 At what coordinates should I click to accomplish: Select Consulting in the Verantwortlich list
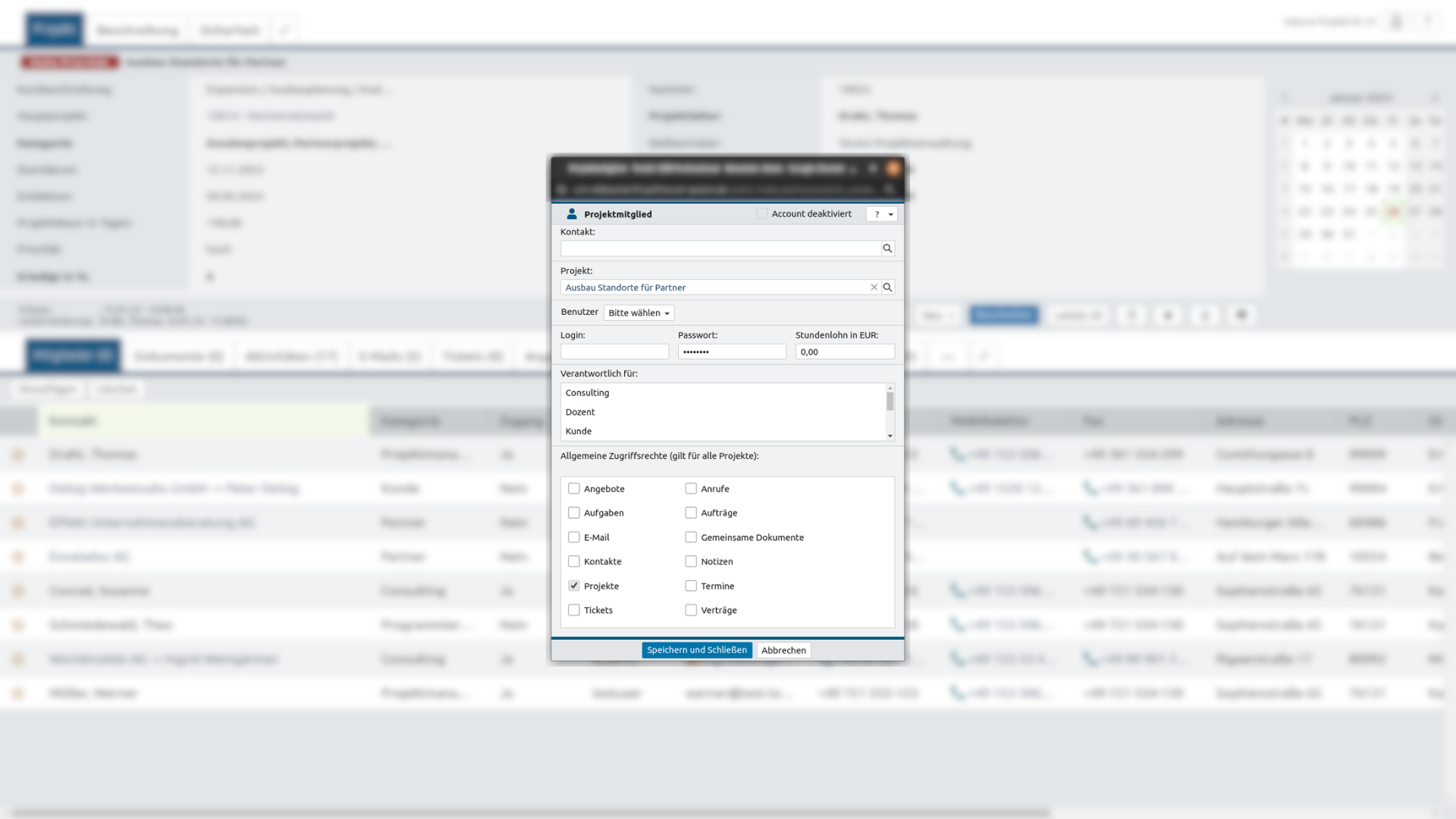[588, 393]
